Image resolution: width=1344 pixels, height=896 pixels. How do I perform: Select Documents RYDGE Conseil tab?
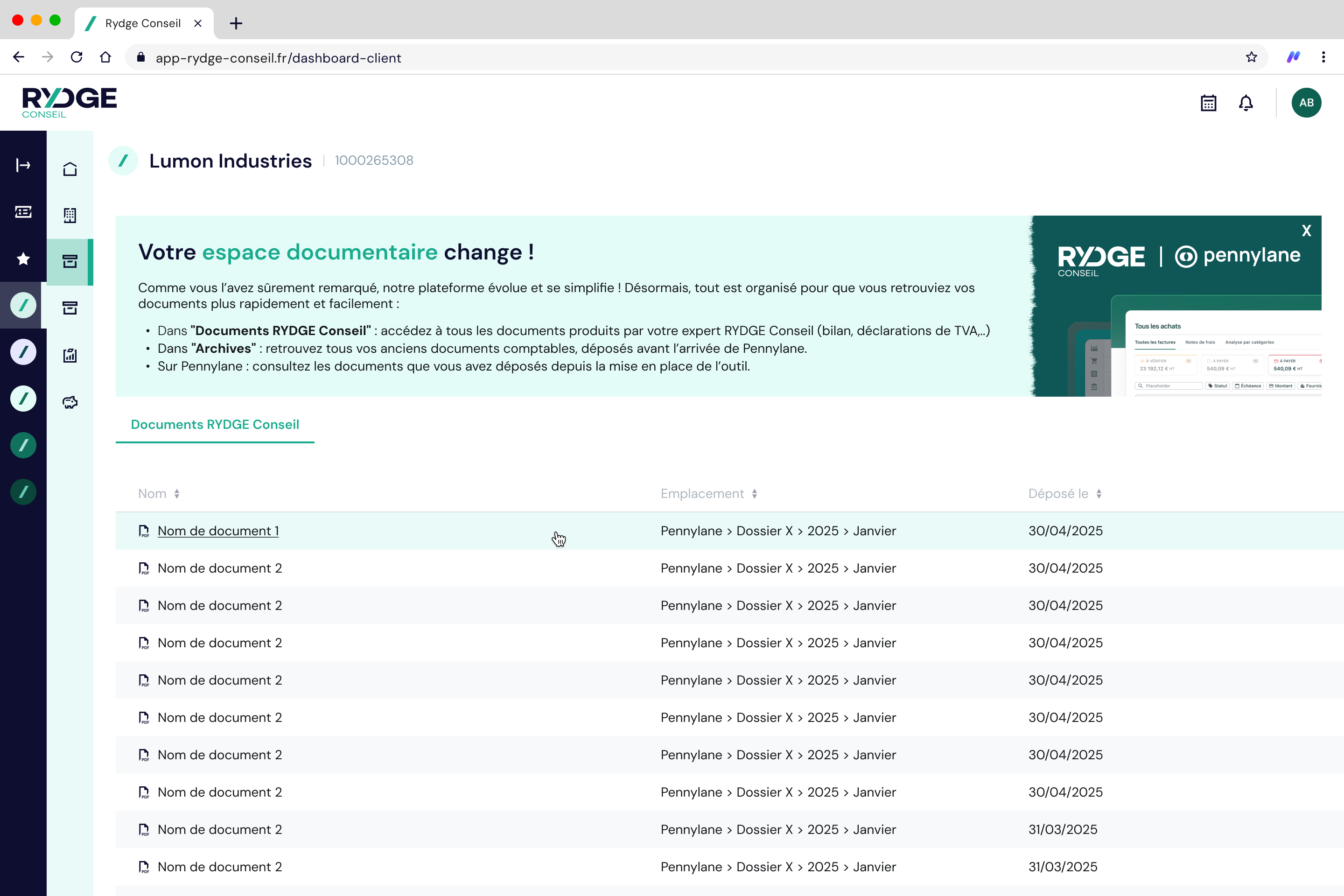coord(215,425)
